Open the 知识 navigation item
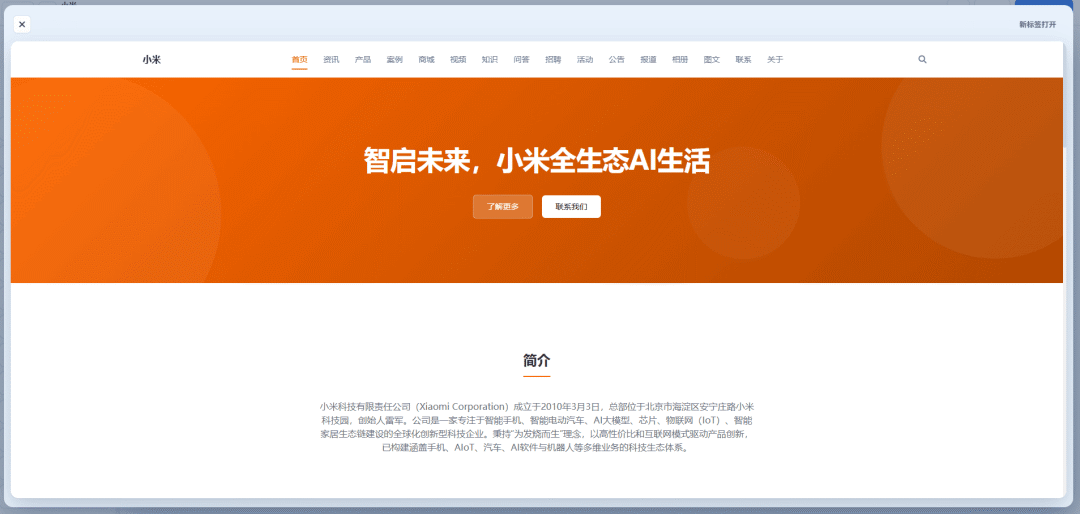 490,60
